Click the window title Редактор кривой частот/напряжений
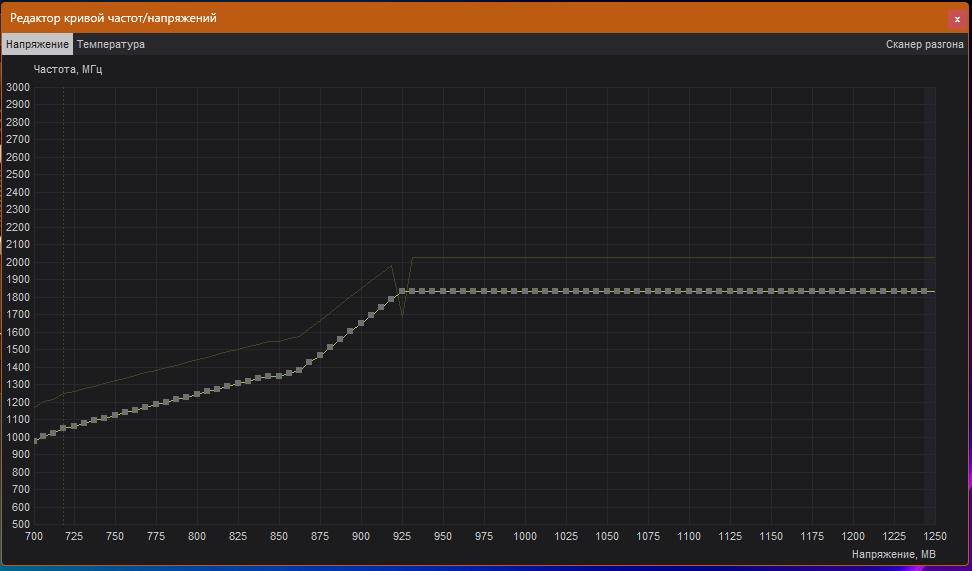 [x=113, y=19]
